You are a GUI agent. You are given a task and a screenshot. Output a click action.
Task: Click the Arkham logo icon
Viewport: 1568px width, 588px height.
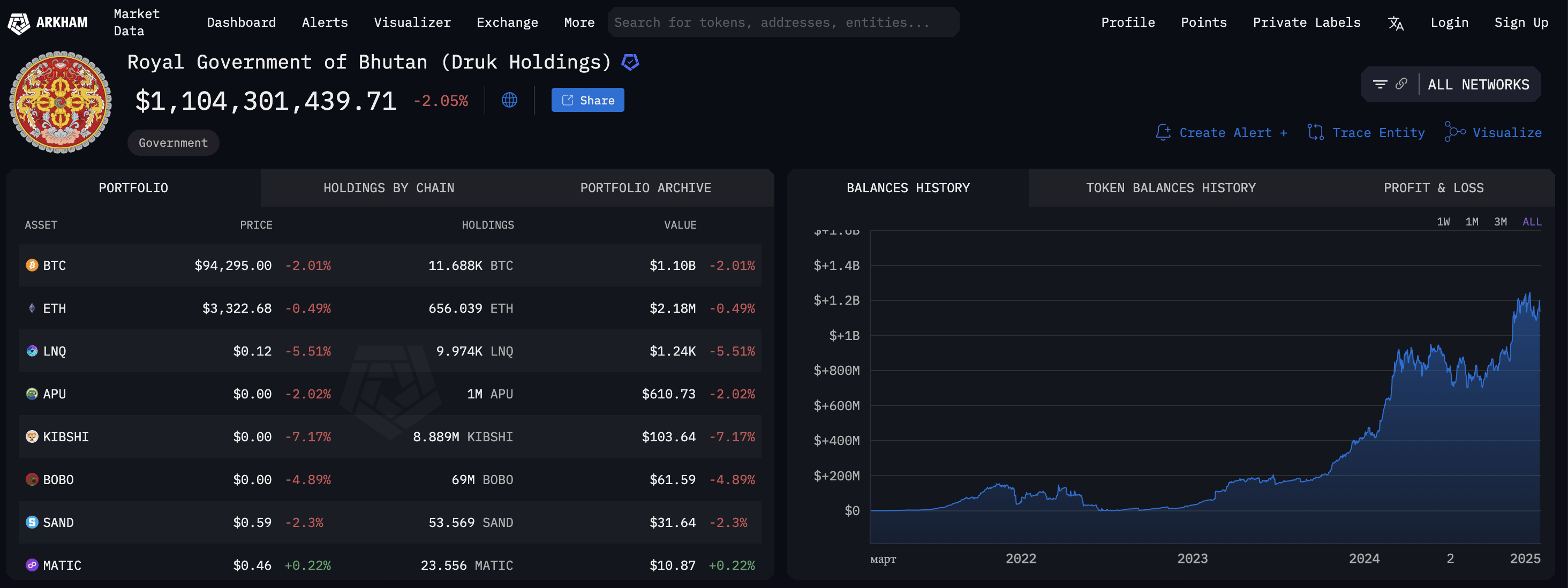pyautogui.click(x=19, y=23)
